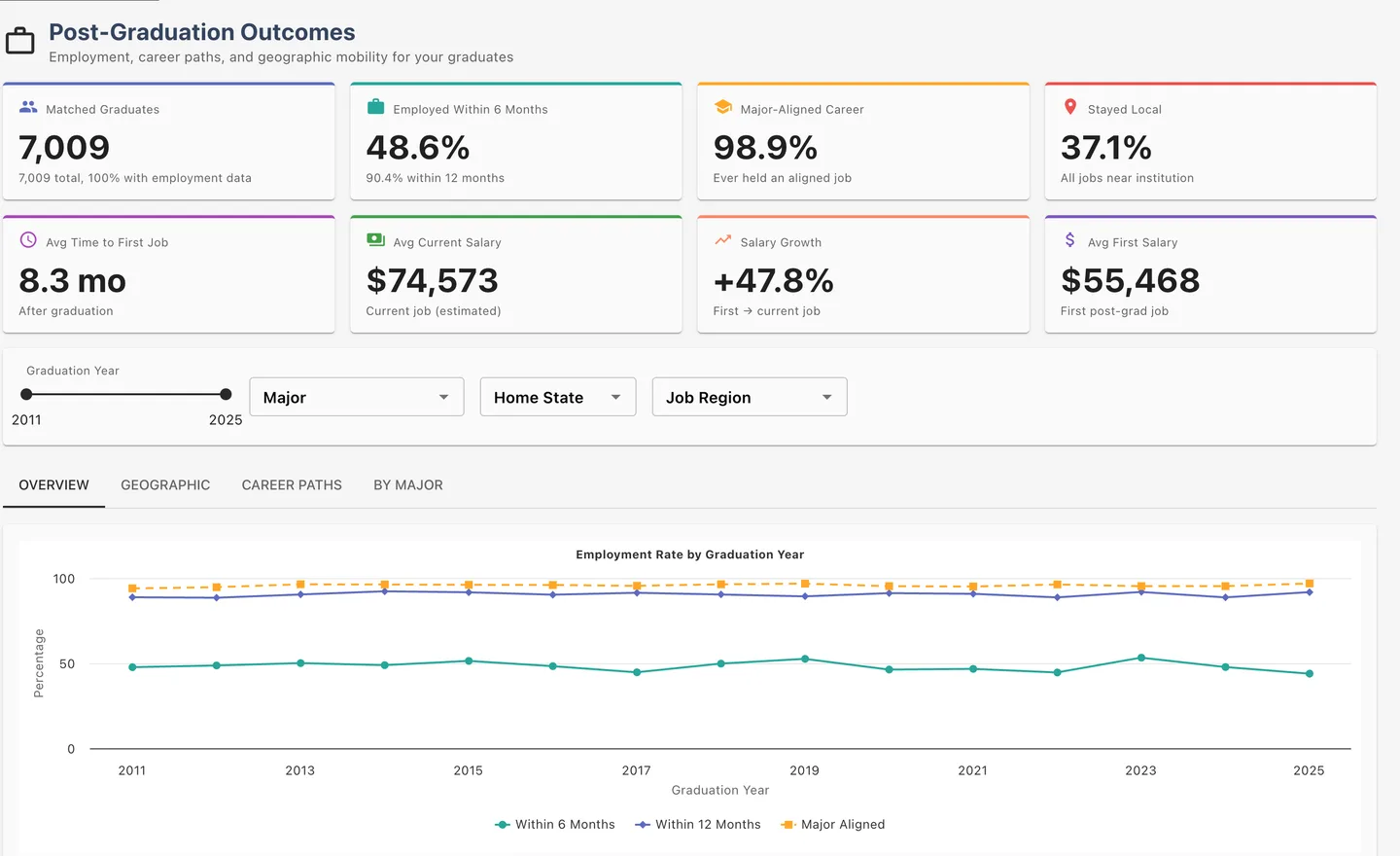Click the briefcase icon on Employed Within 6 Months
Image resolution: width=1400 pixels, height=856 pixels.
coord(375,107)
